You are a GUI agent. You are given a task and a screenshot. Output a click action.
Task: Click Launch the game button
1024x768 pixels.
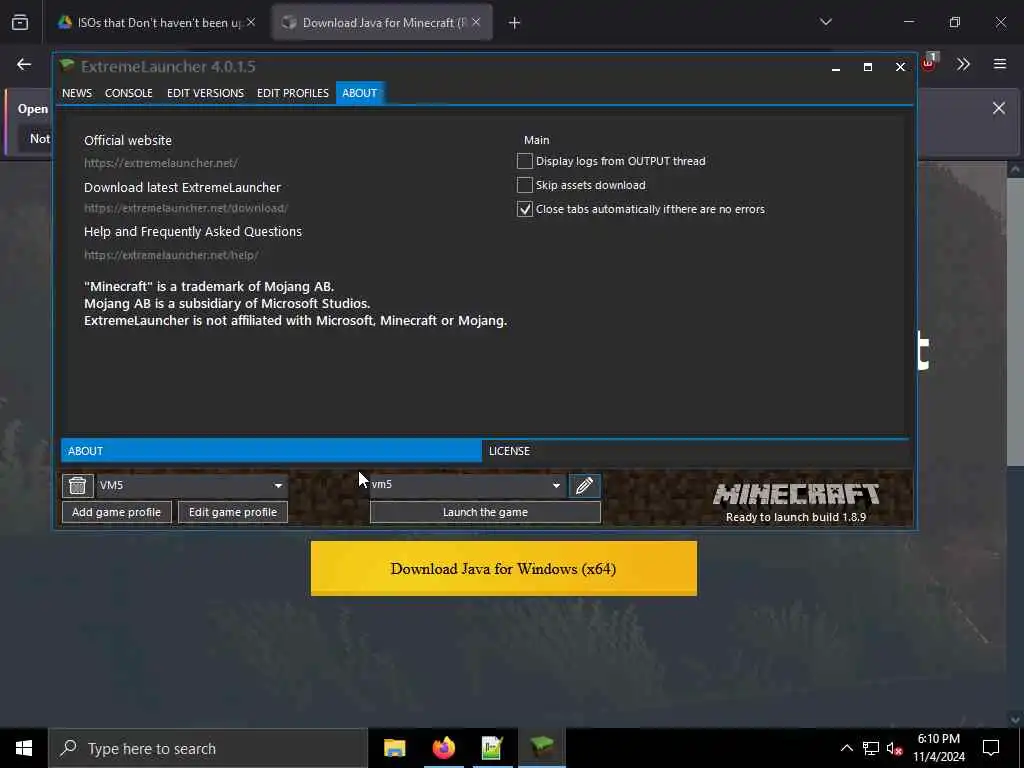485,512
